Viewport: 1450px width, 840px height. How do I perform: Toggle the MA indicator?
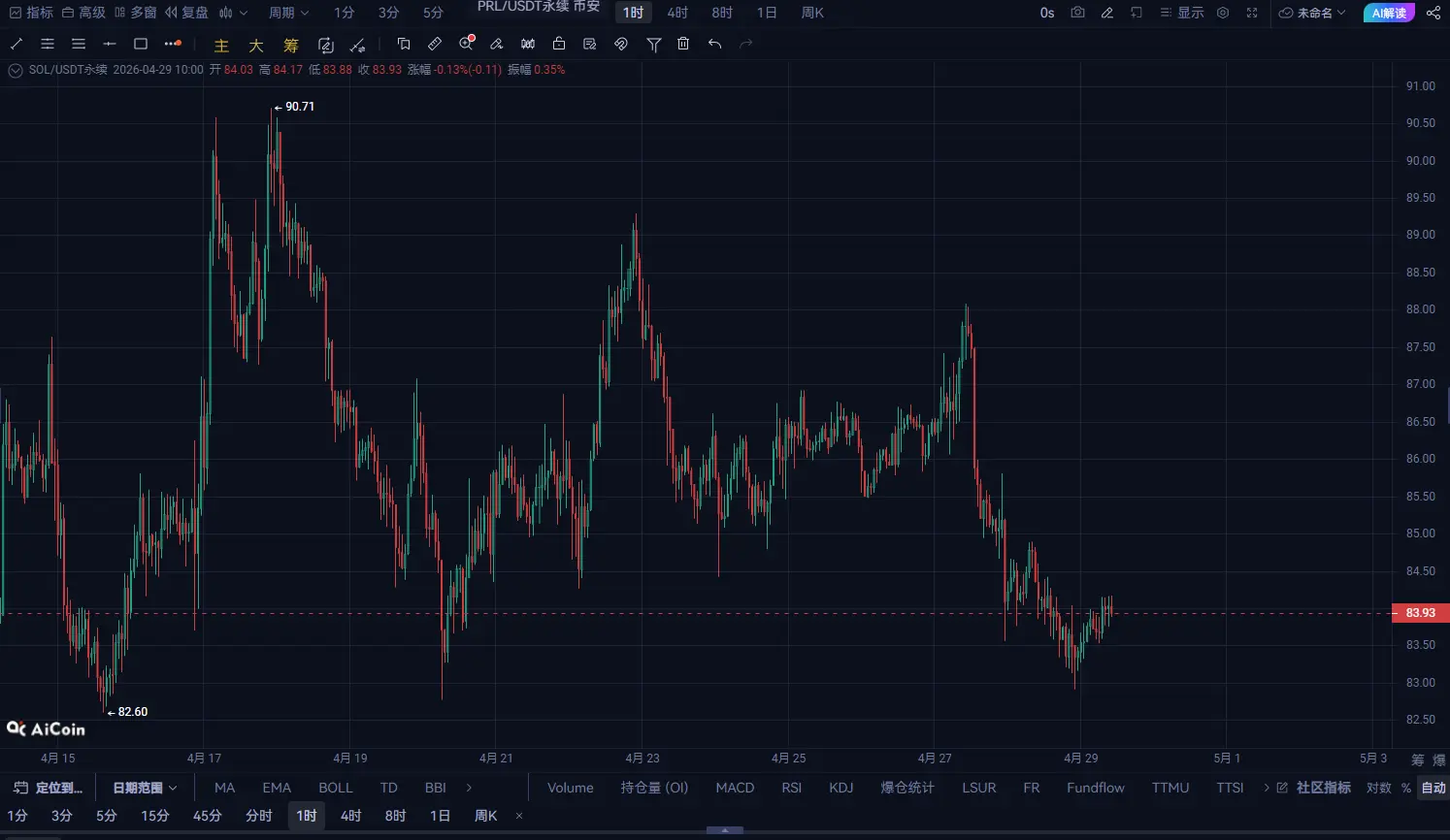coord(225,788)
